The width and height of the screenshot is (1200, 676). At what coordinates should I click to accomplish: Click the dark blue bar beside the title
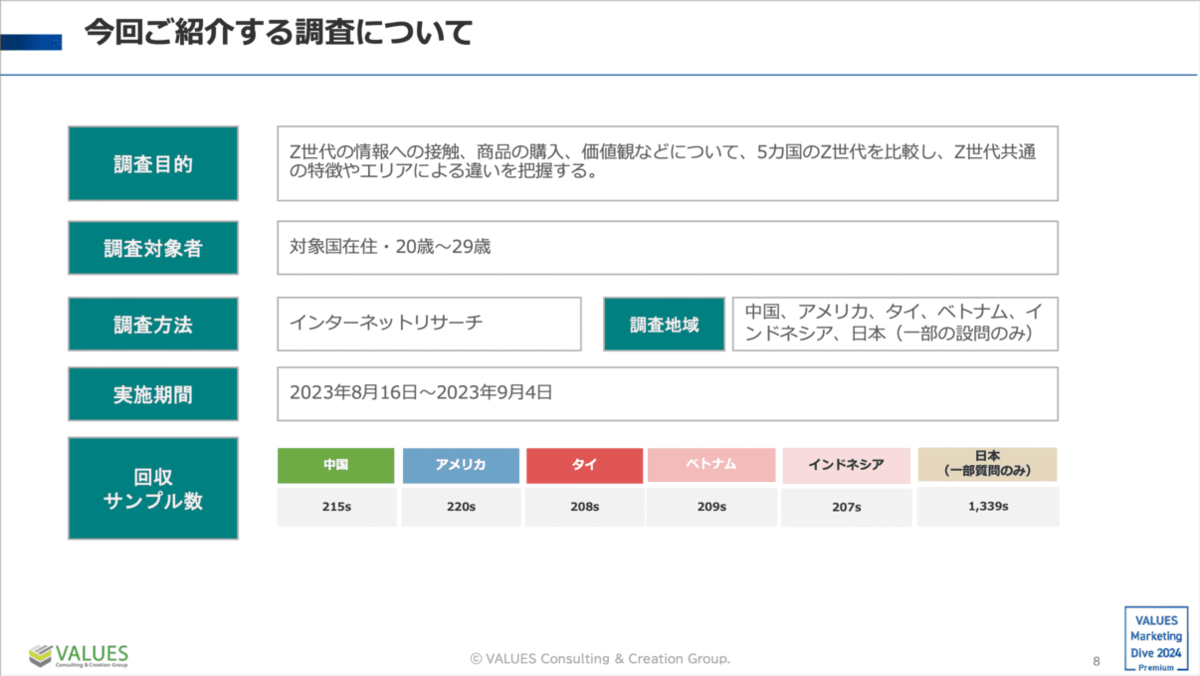click(31, 41)
